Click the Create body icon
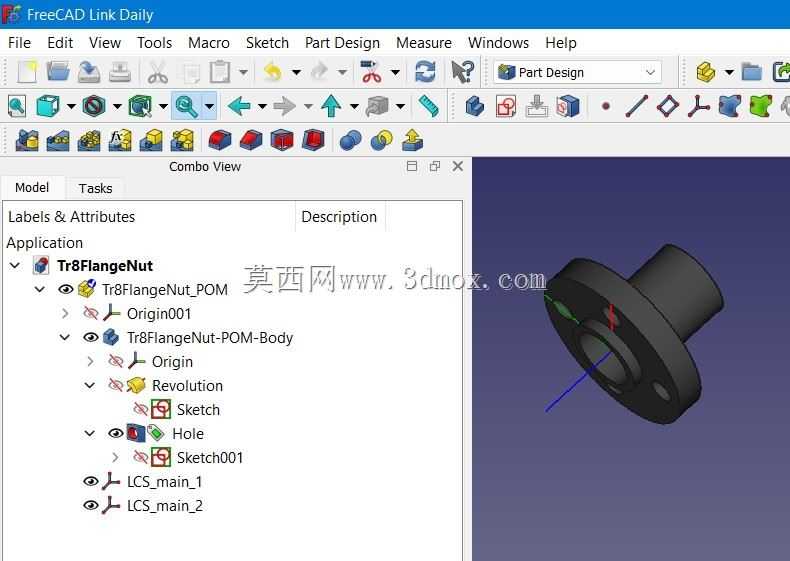This screenshot has height=561, width=790. [x=475, y=106]
